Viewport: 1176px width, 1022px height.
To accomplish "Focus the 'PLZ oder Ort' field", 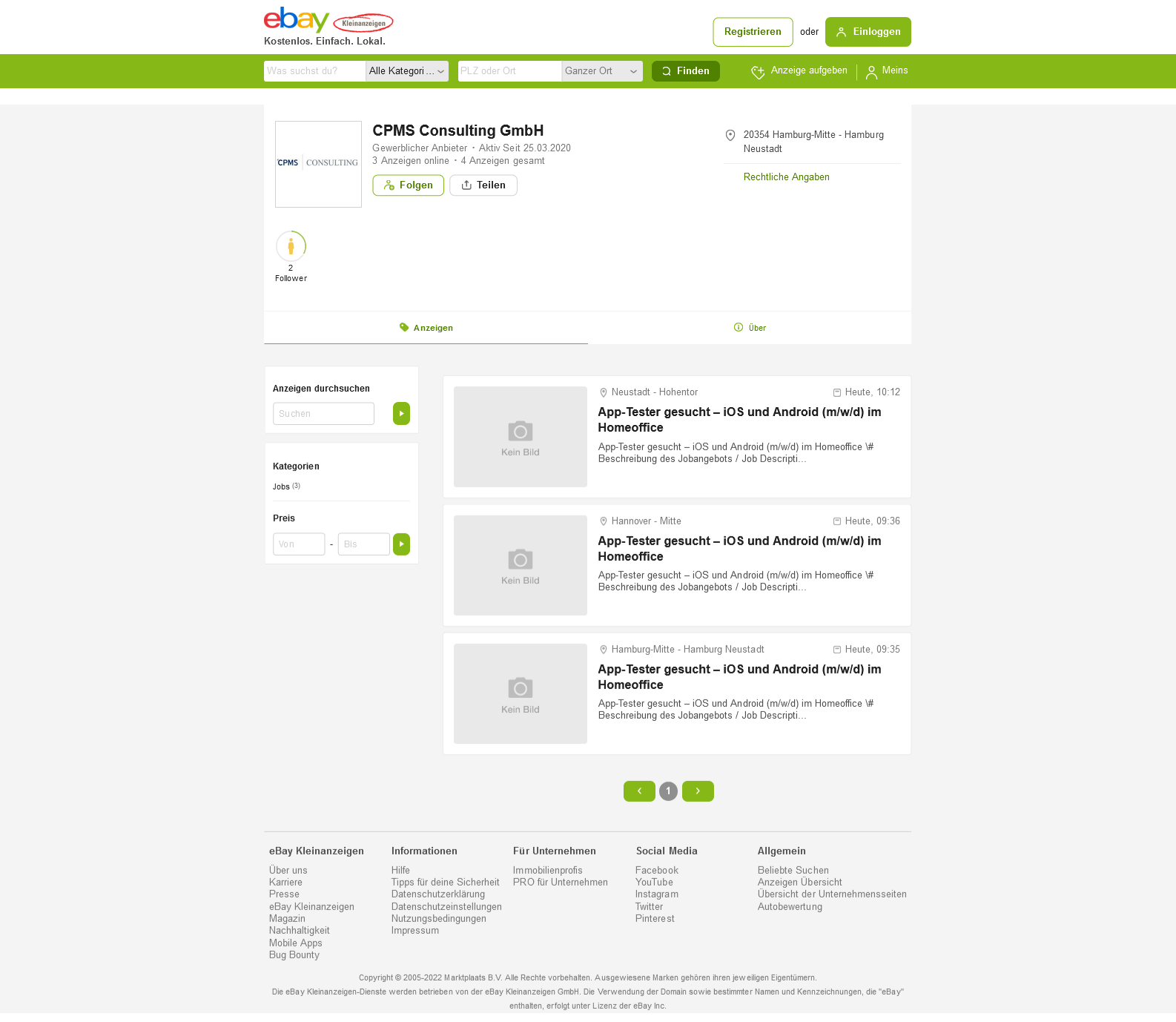I will (x=509, y=71).
